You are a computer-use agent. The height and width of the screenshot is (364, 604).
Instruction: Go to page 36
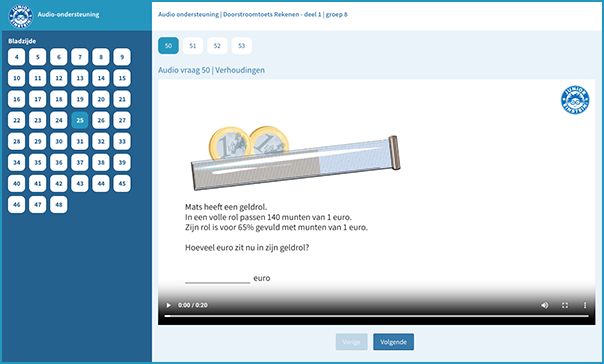tap(59, 163)
